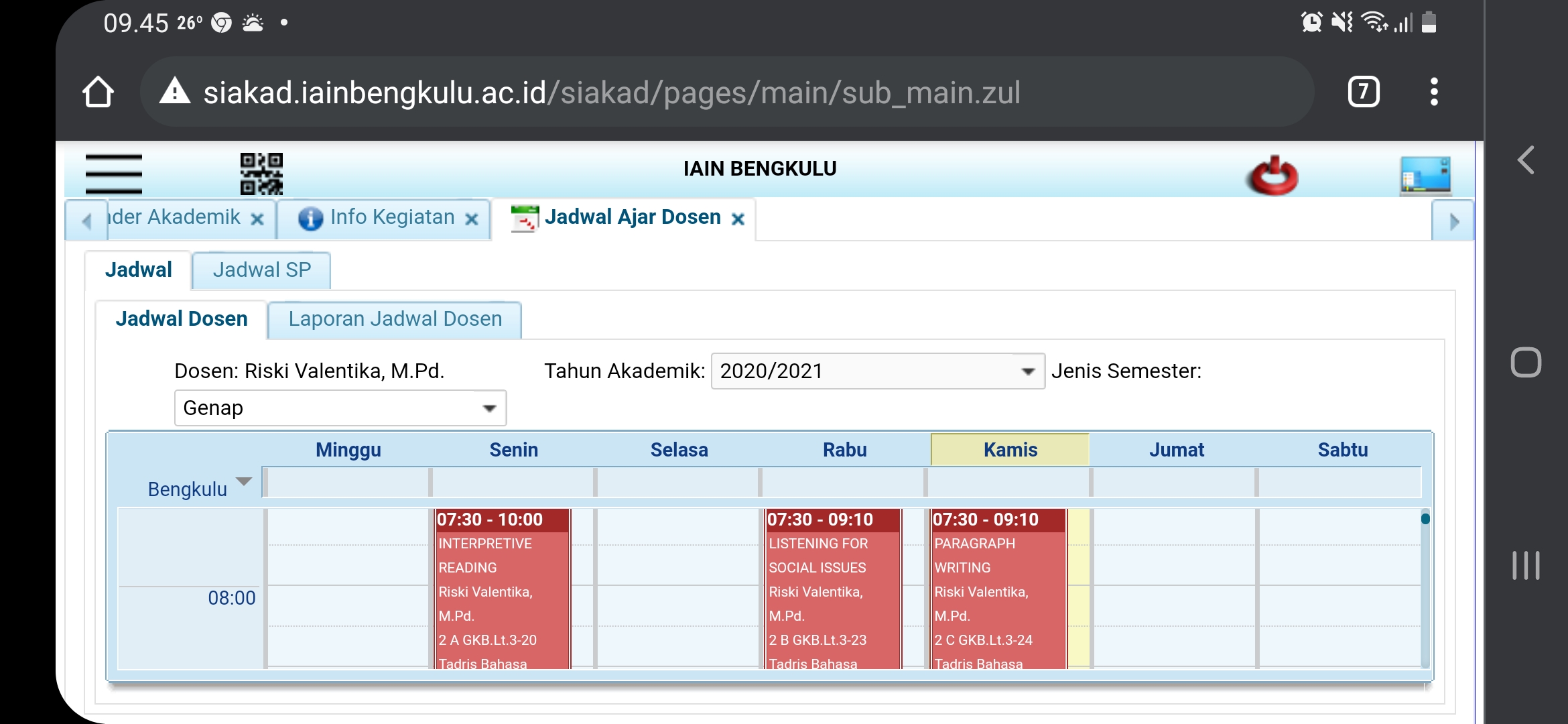1568x724 pixels.
Task: Click the blue monitor screen icon
Action: [1425, 176]
